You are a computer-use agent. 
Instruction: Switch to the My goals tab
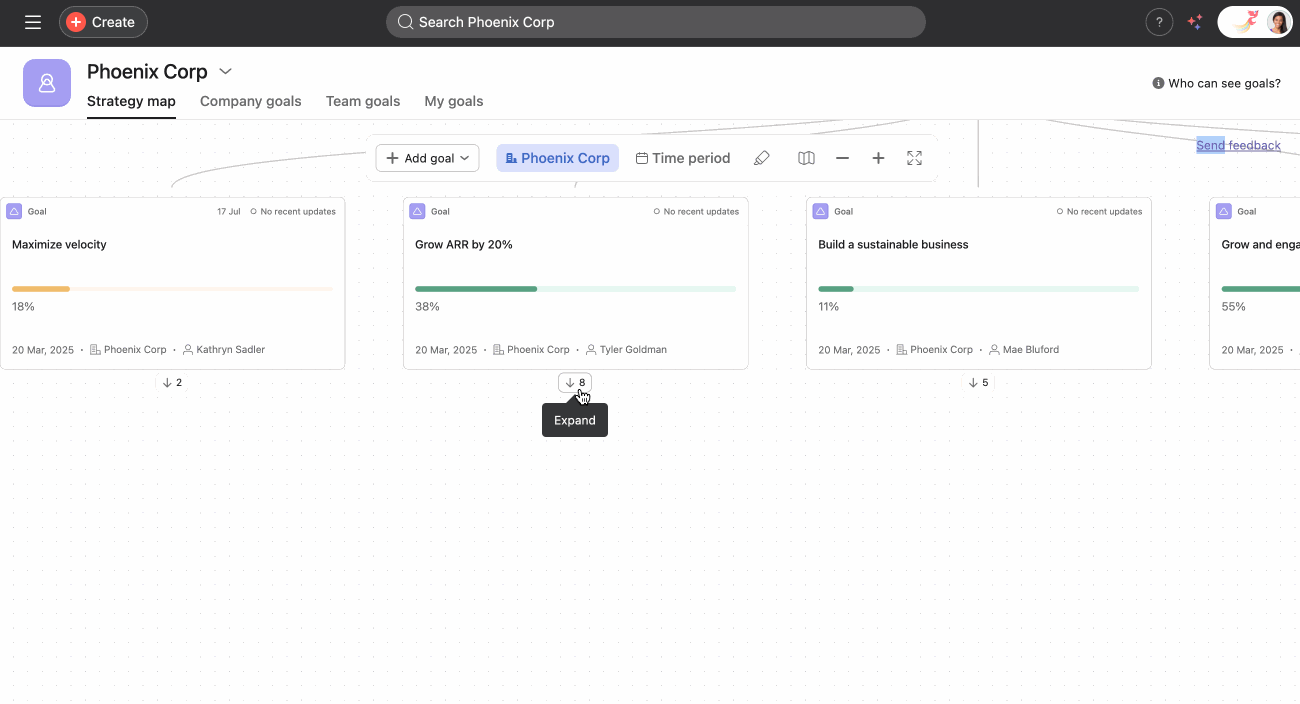(453, 101)
